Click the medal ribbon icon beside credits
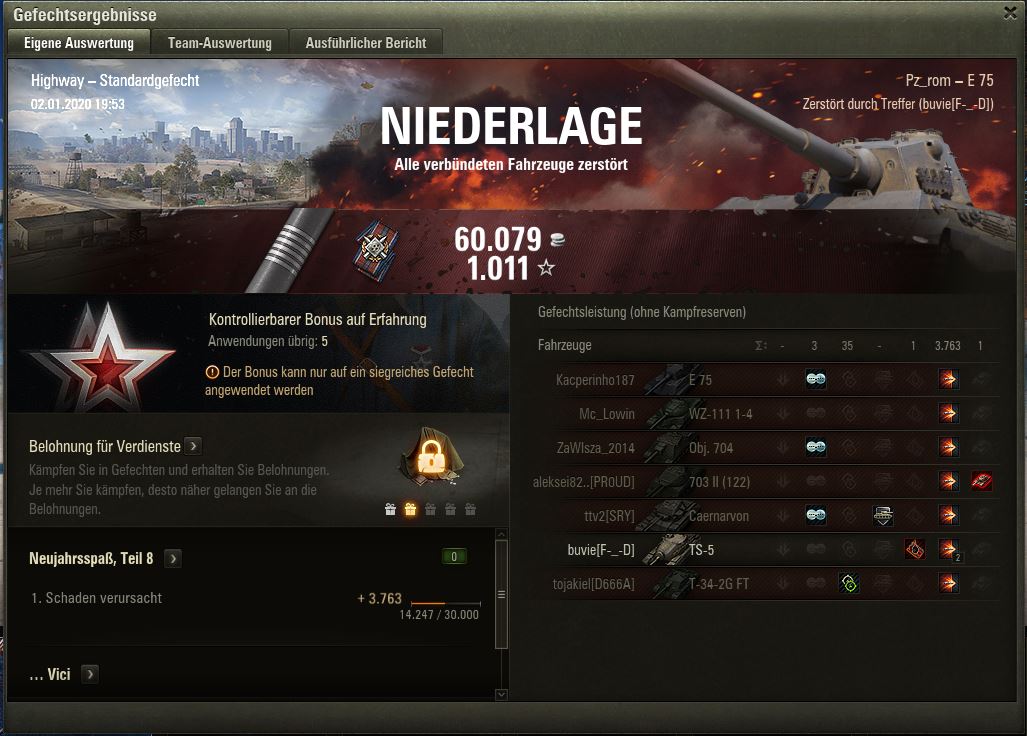 (x=375, y=251)
